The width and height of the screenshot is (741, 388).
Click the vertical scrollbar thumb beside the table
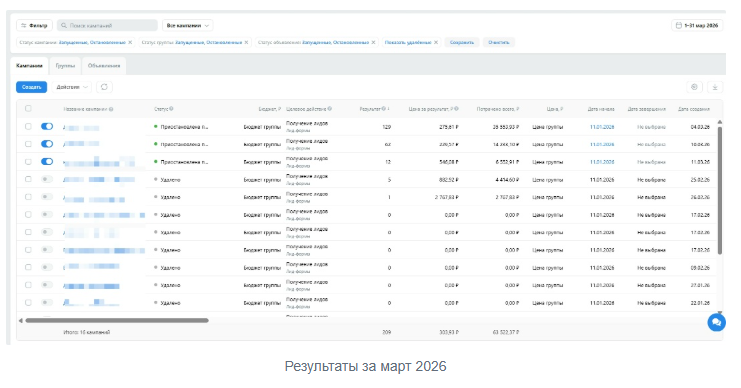(720, 190)
